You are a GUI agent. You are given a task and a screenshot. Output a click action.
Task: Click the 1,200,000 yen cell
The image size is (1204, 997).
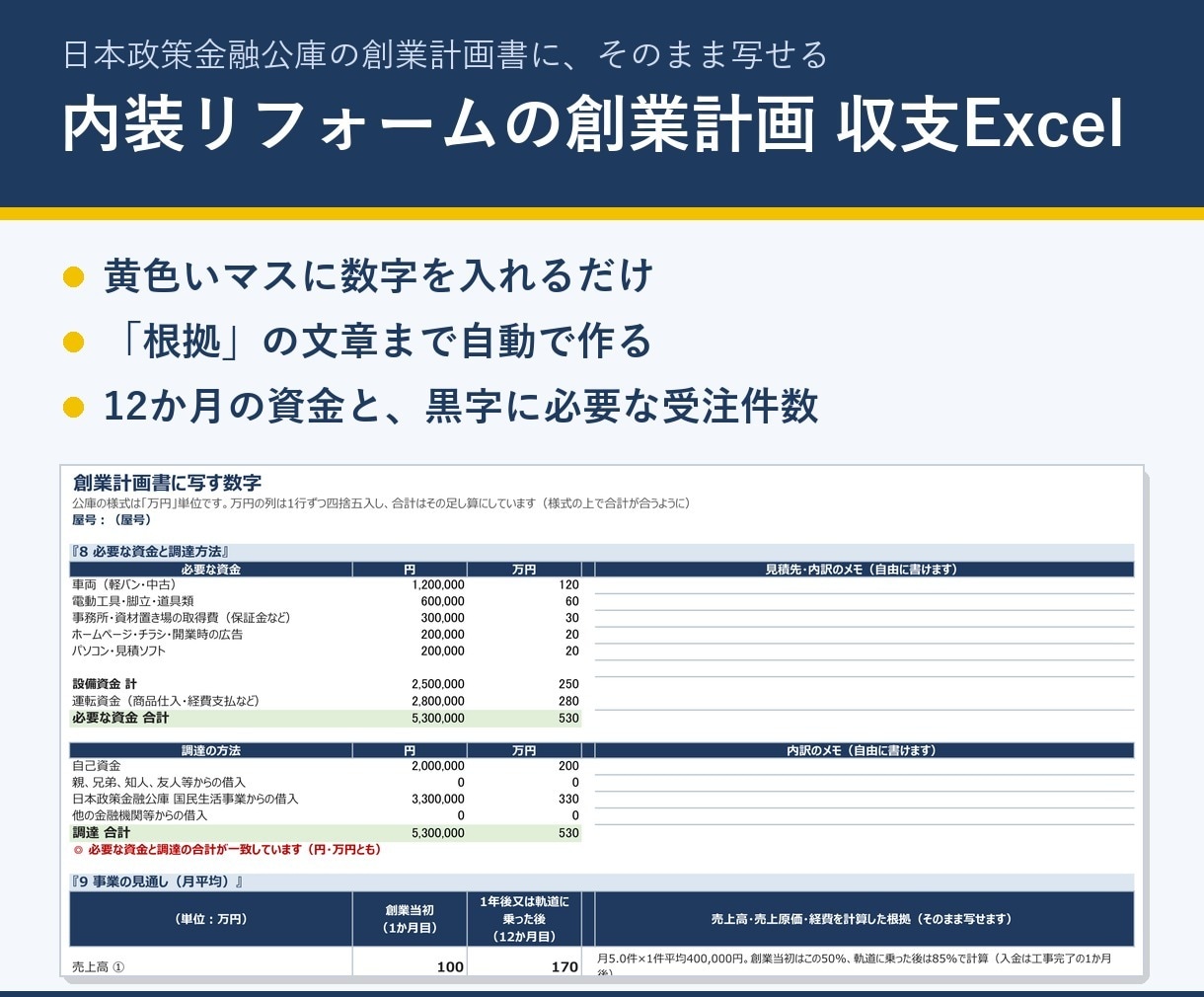point(438,584)
